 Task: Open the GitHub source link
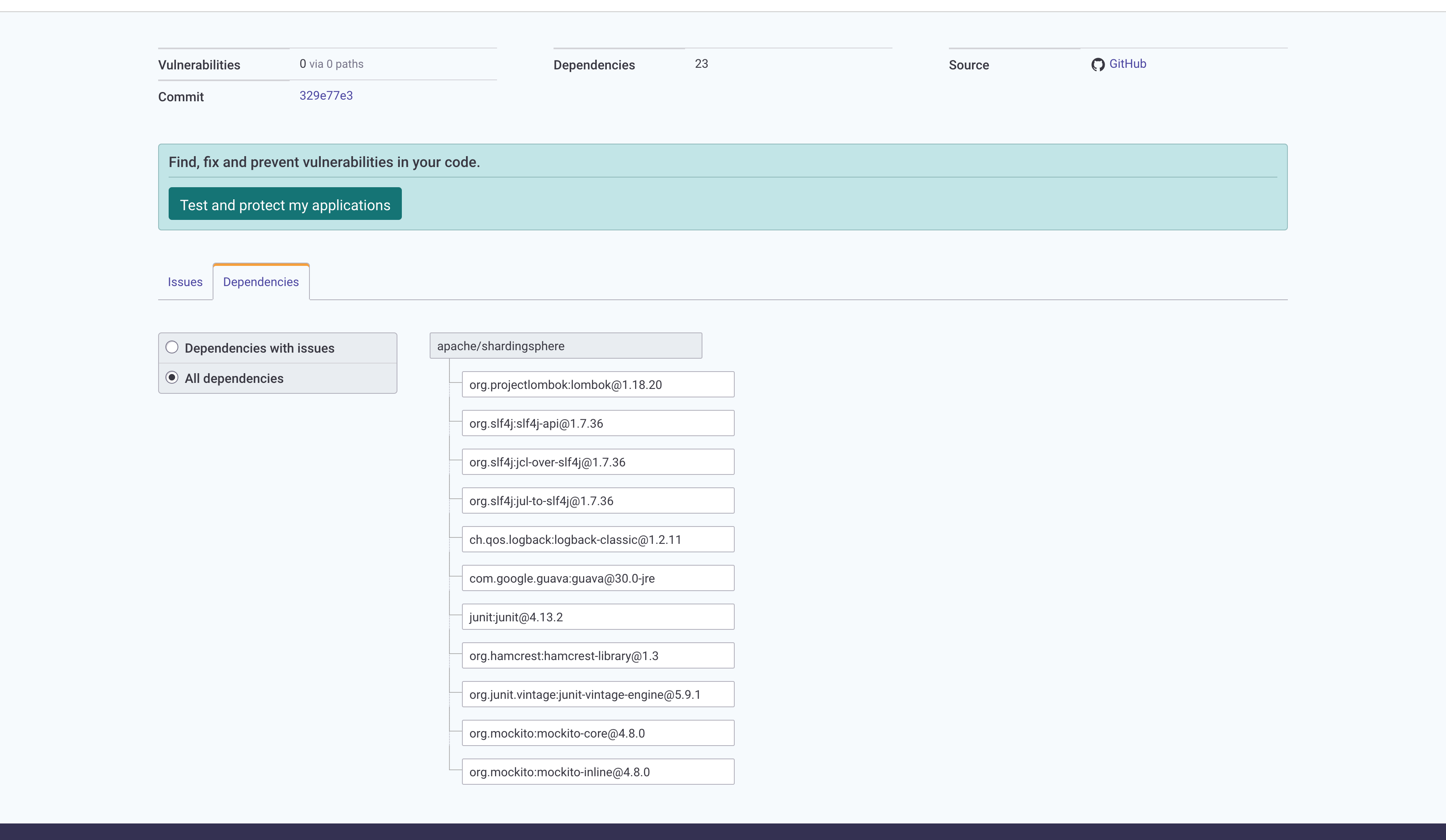pyautogui.click(x=1128, y=64)
